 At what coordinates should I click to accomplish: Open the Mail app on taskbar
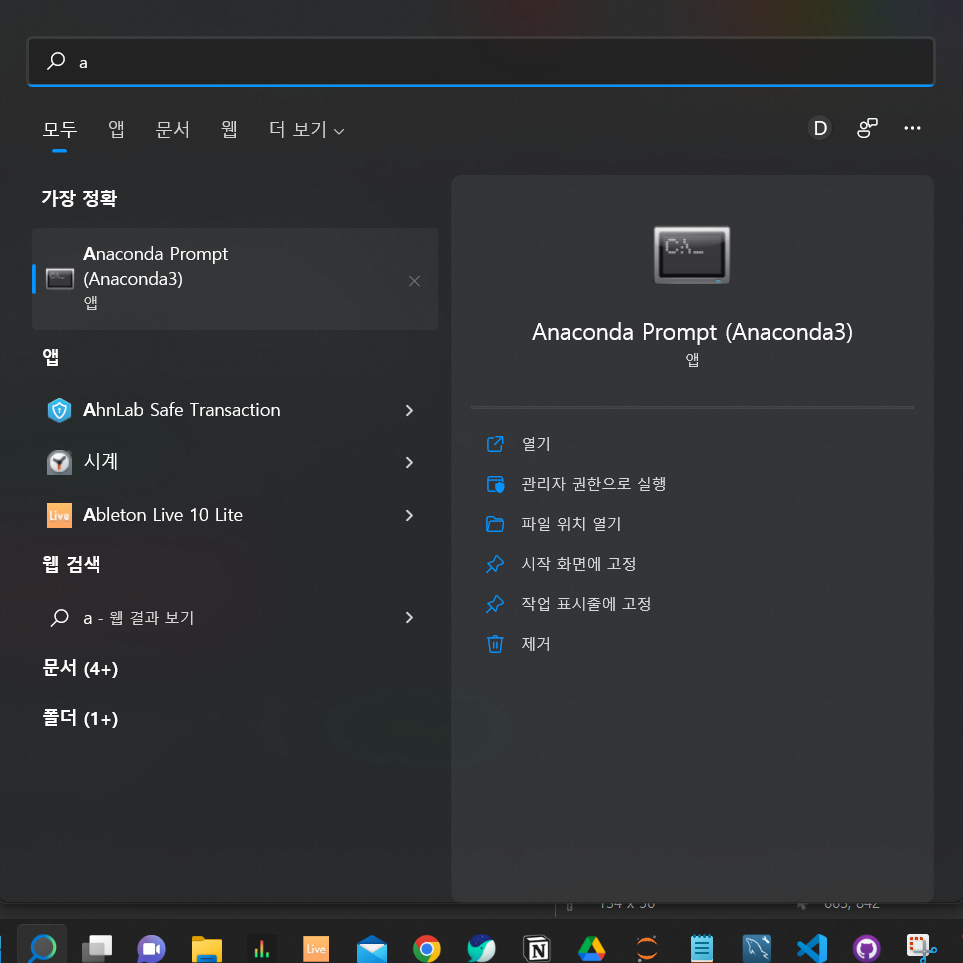tap(372, 949)
